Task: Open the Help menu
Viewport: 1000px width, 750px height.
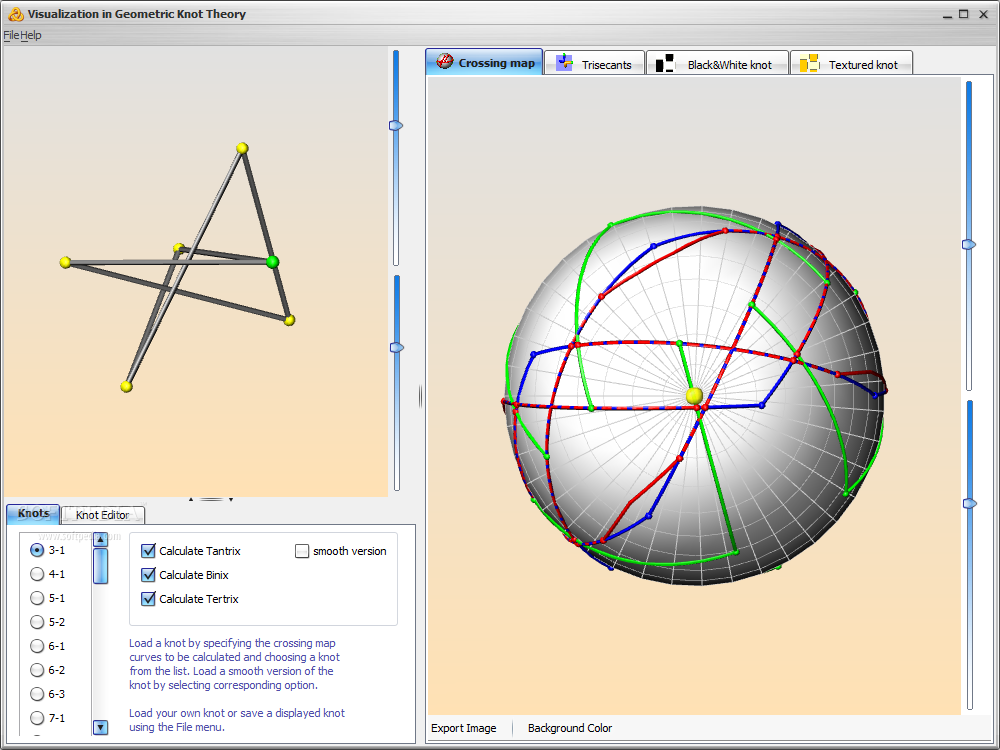Action: 31,35
